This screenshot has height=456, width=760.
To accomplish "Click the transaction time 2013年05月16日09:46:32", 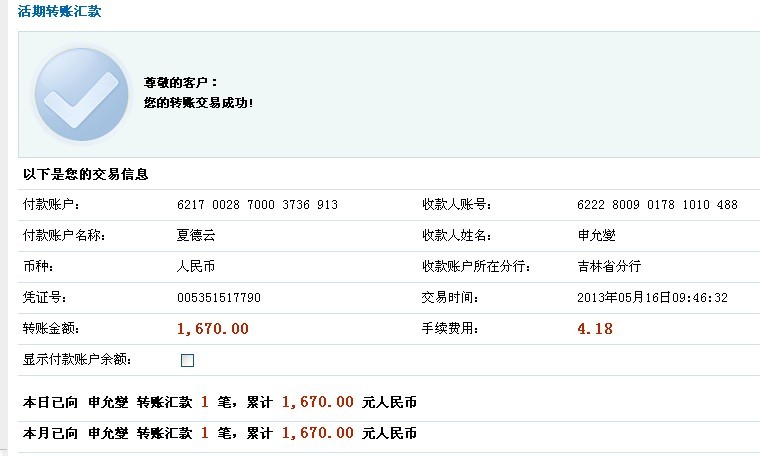I will (652, 298).
